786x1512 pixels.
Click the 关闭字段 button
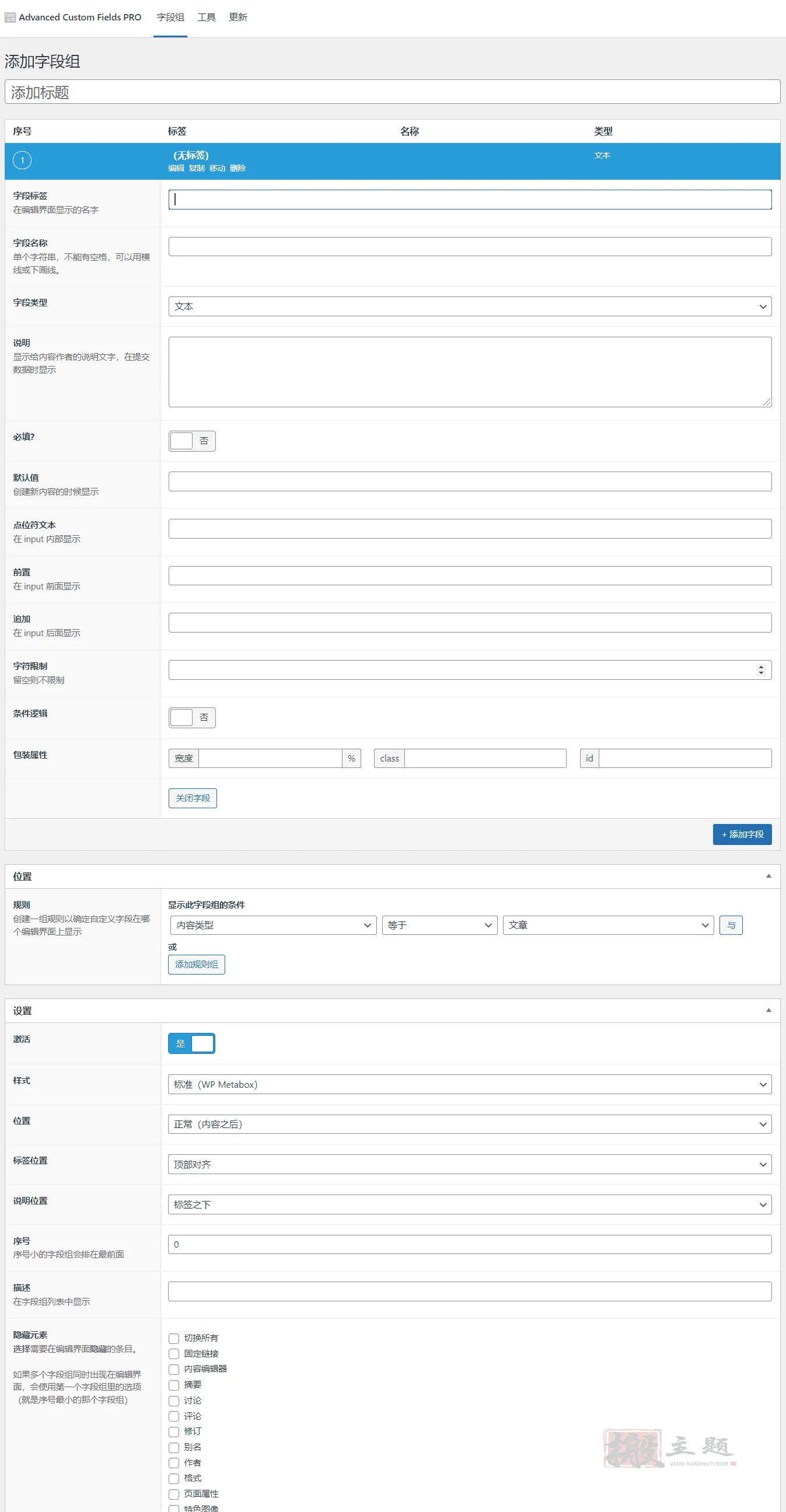click(x=193, y=798)
